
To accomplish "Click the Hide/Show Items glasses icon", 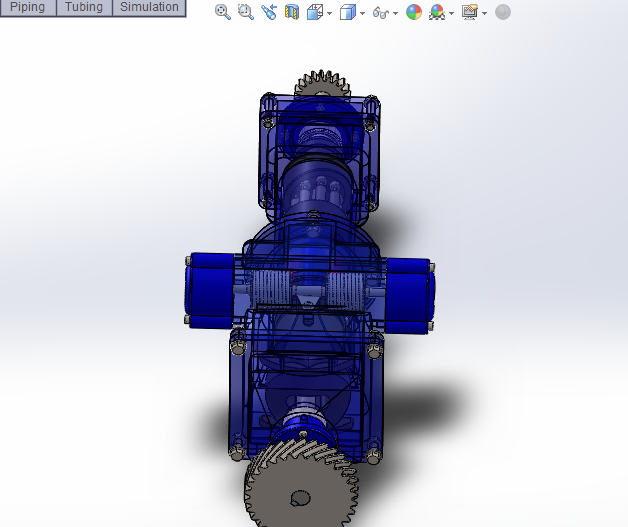I will 380,13.
